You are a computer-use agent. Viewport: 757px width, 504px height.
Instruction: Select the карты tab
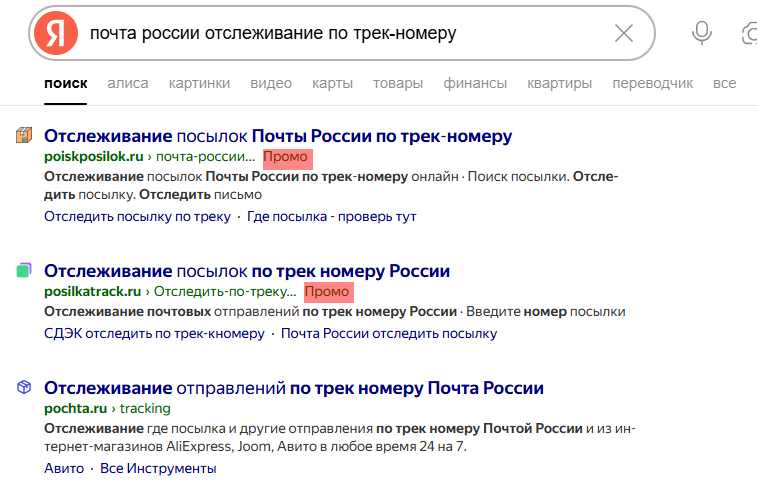click(332, 83)
